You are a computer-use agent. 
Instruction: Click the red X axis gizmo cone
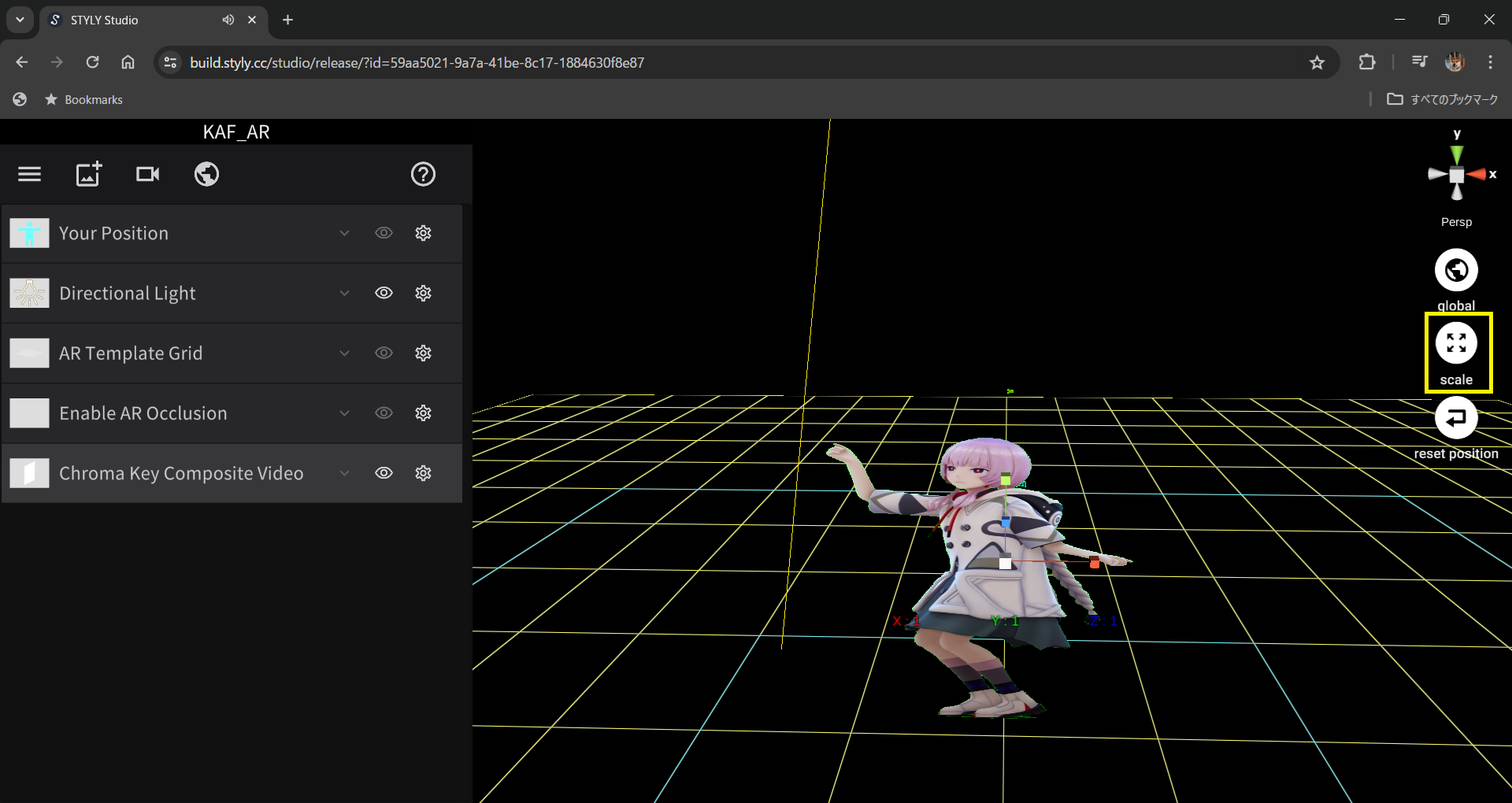tap(1477, 174)
